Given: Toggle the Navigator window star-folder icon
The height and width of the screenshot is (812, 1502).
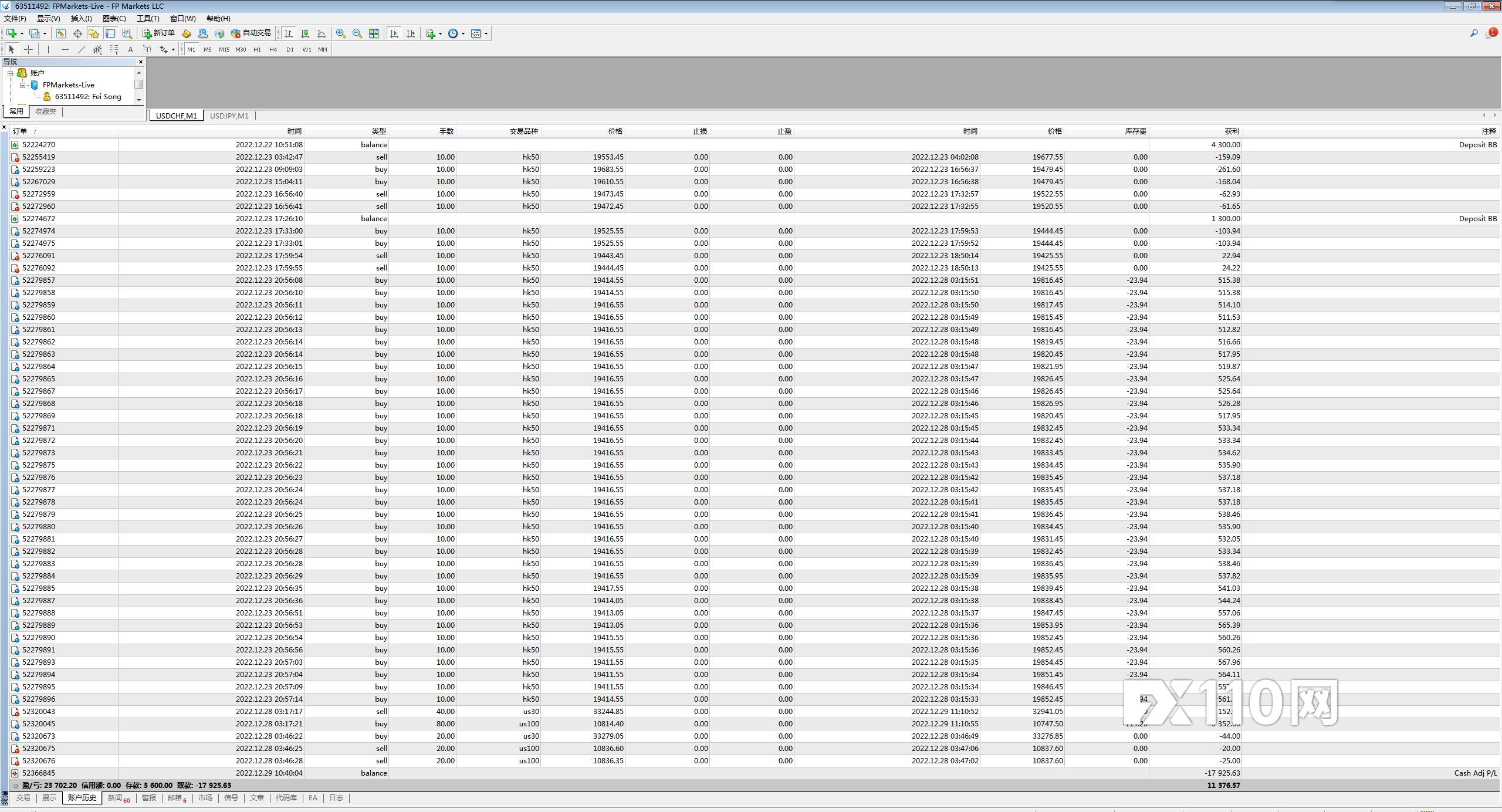Looking at the screenshot, I should click(x=93, y=33).
